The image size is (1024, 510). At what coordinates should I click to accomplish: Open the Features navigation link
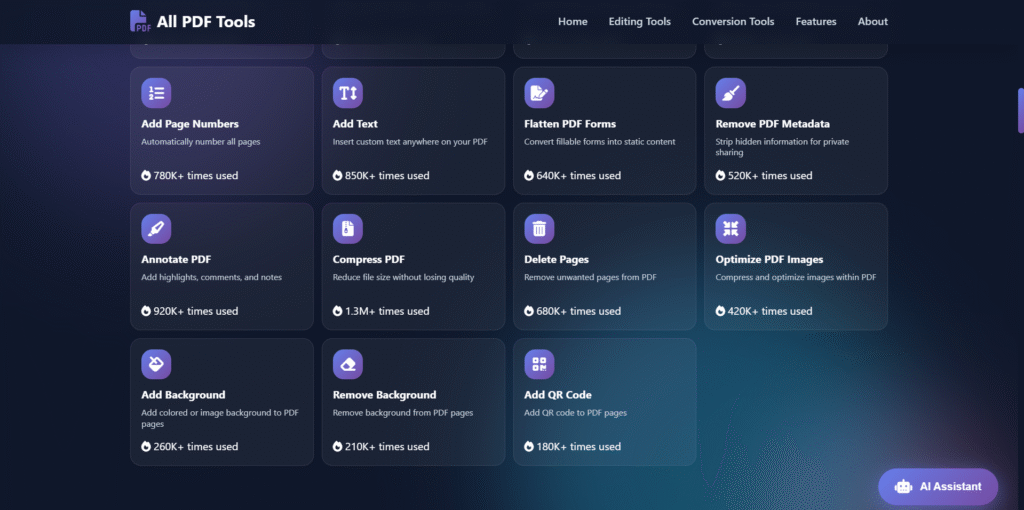[816, 21]
